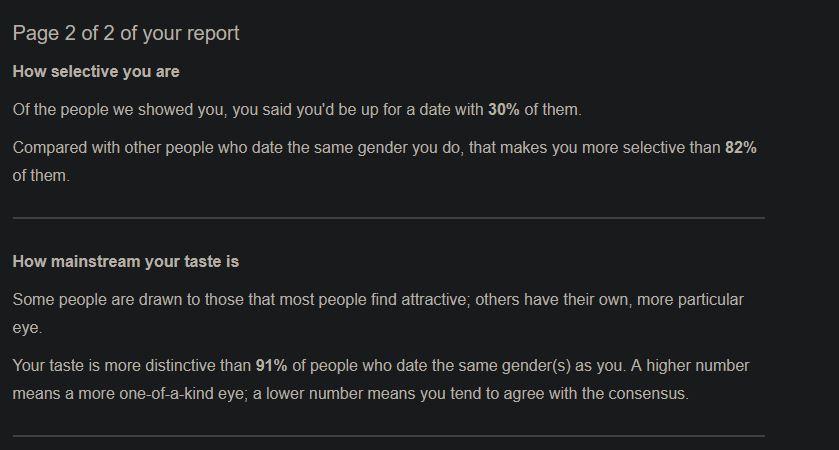This screenshot has width=839, height=450.
Task: Click the divider line below the mainstream taste section
Action: (388, 436)
